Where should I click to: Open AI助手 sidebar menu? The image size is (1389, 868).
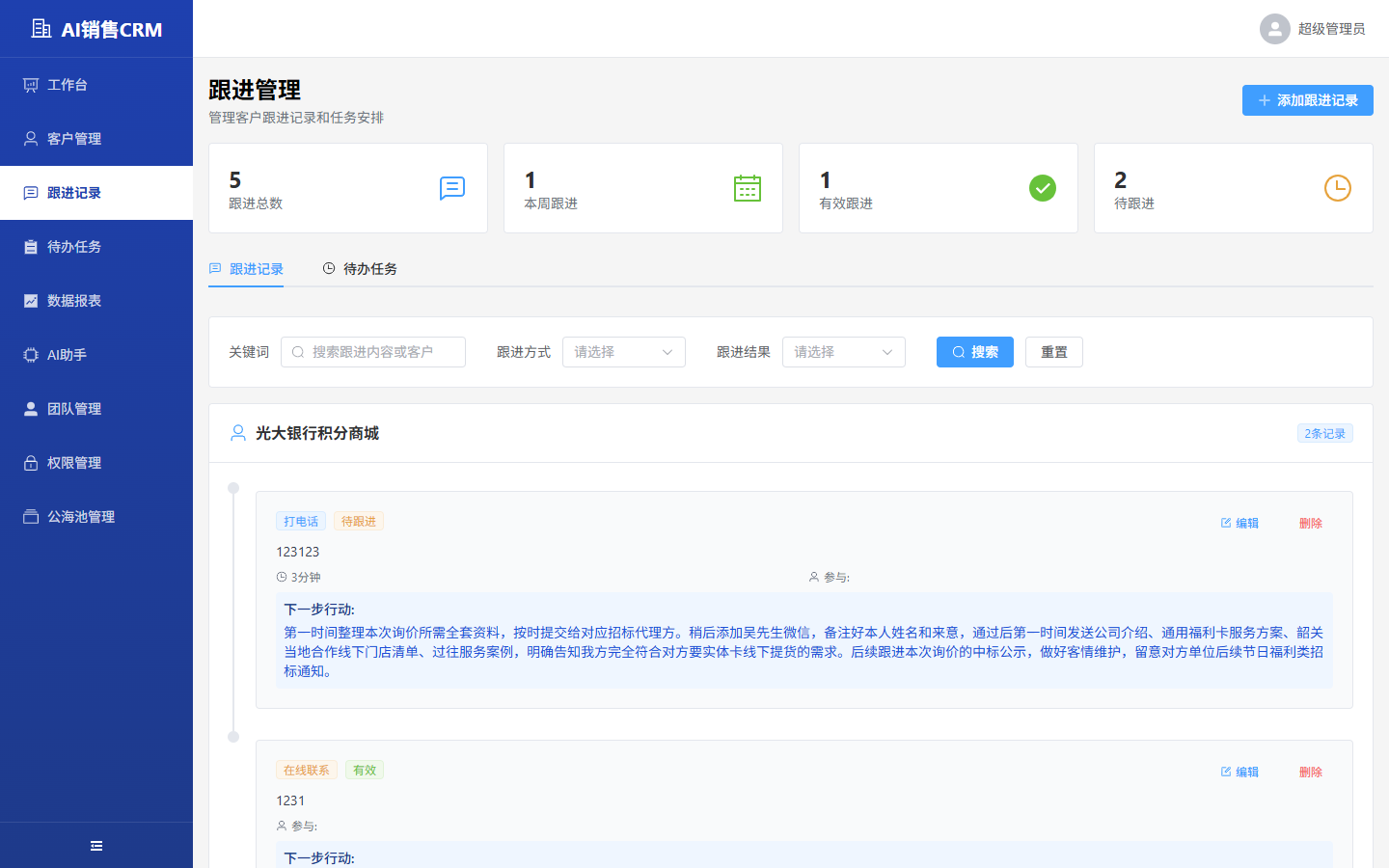coord(96,355)
